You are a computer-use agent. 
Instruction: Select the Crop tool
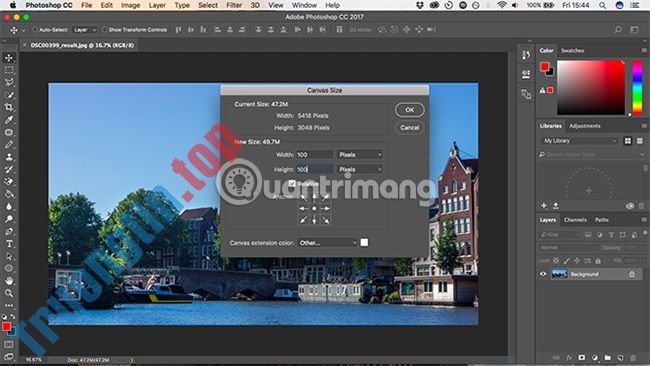[9, 107]
